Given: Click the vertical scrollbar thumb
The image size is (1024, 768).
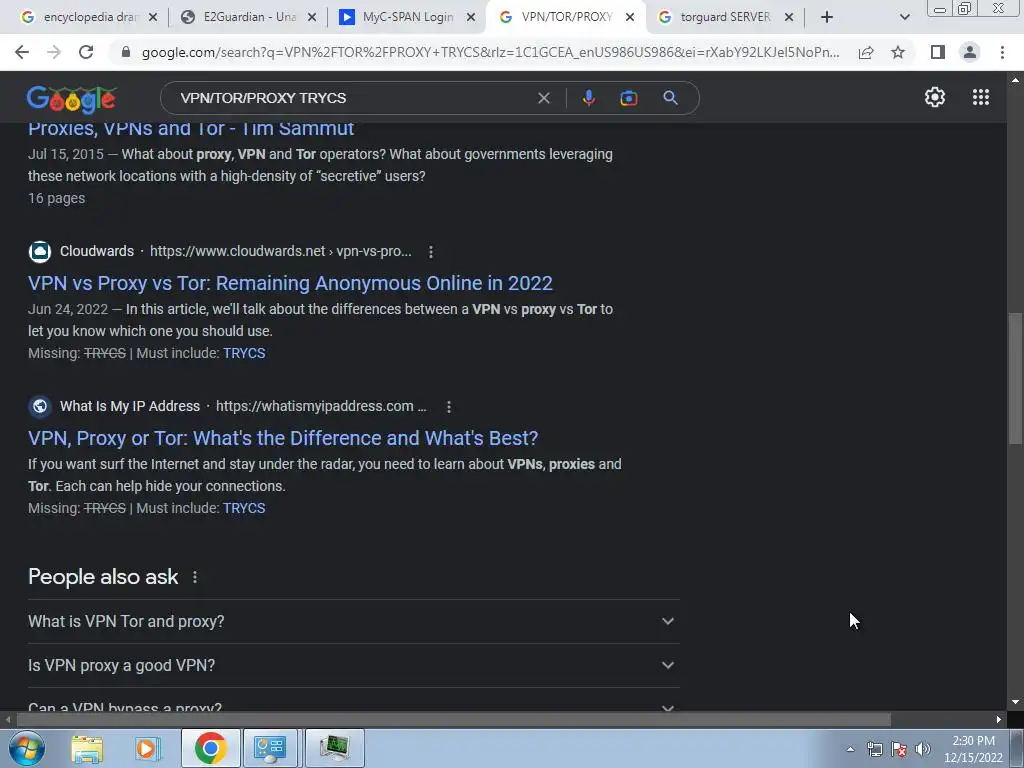Looking at the screenshot, I should click(1014, 379).
